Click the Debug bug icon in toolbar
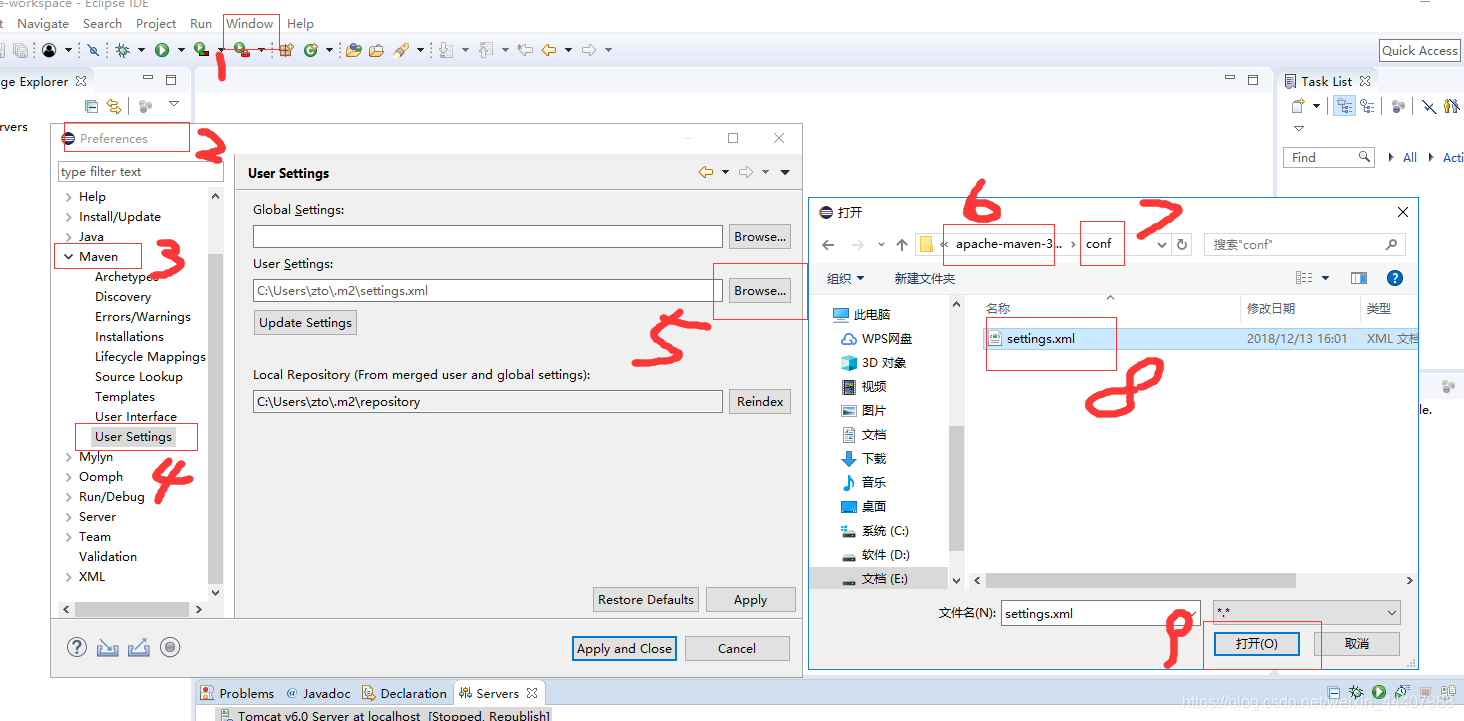 point(122,50)
